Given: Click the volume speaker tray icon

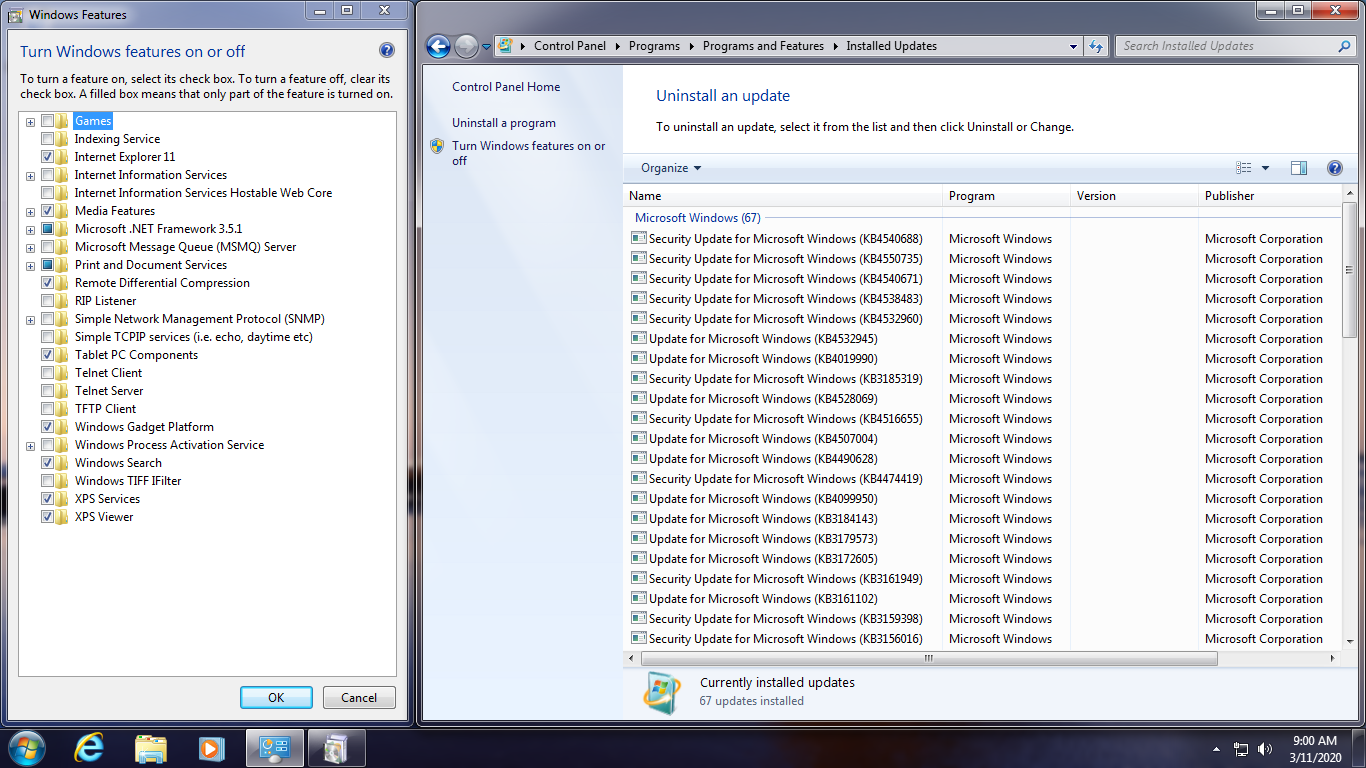Looking at the screenshot, I should (1265, 749).
